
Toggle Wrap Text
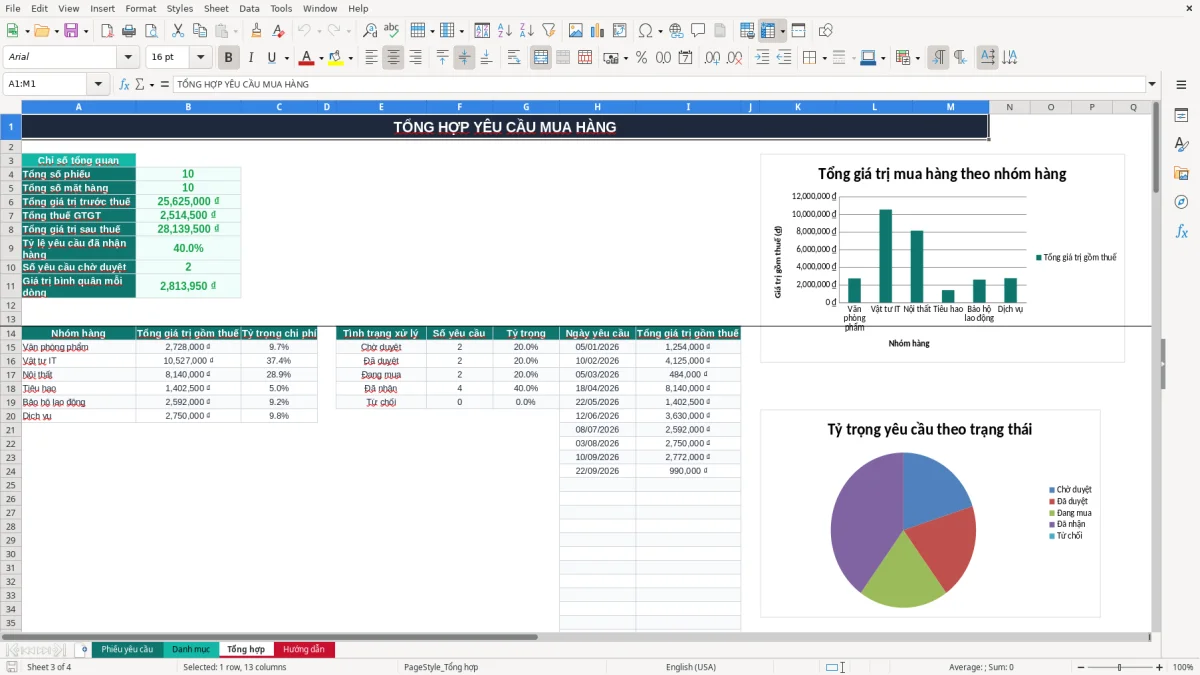click(514, 58)
